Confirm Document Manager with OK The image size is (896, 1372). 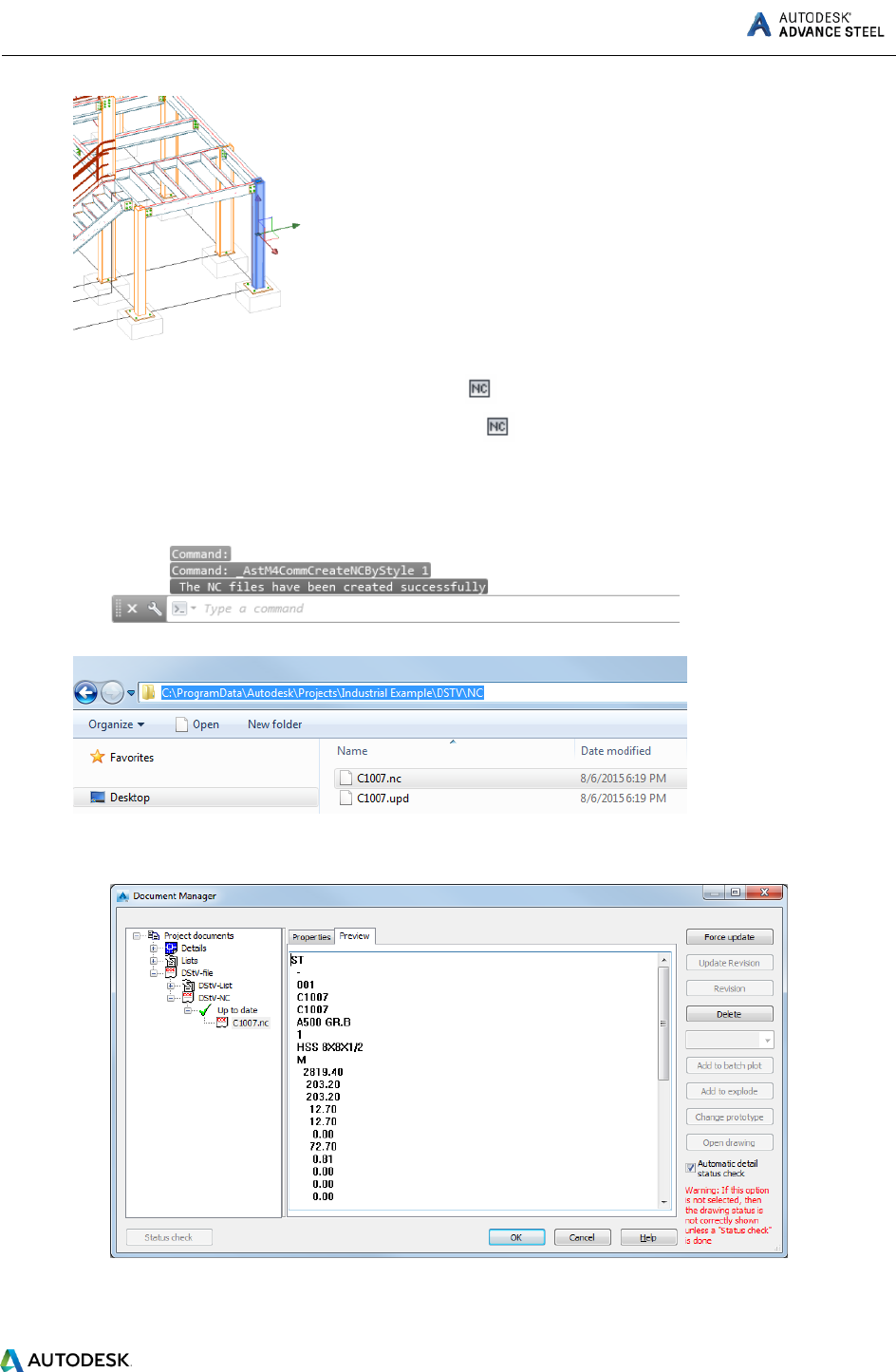[x=516, y=1237]
